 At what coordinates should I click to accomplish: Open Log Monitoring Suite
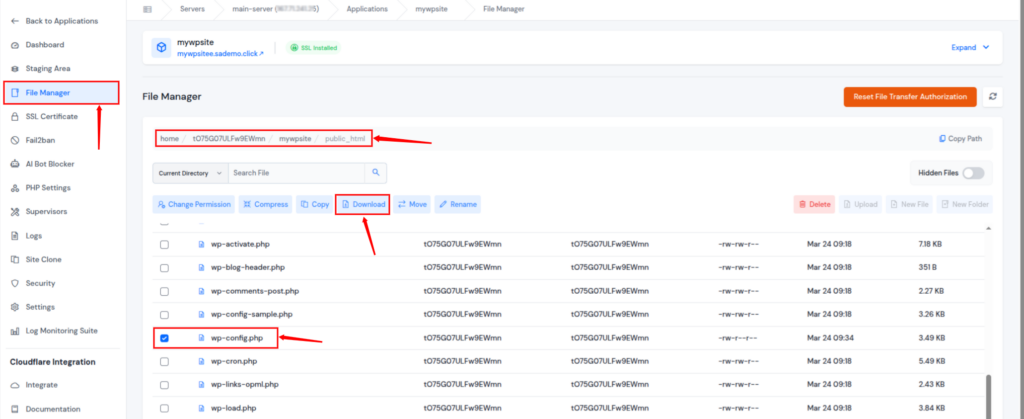pyautogui.click(x=61, y=331)
